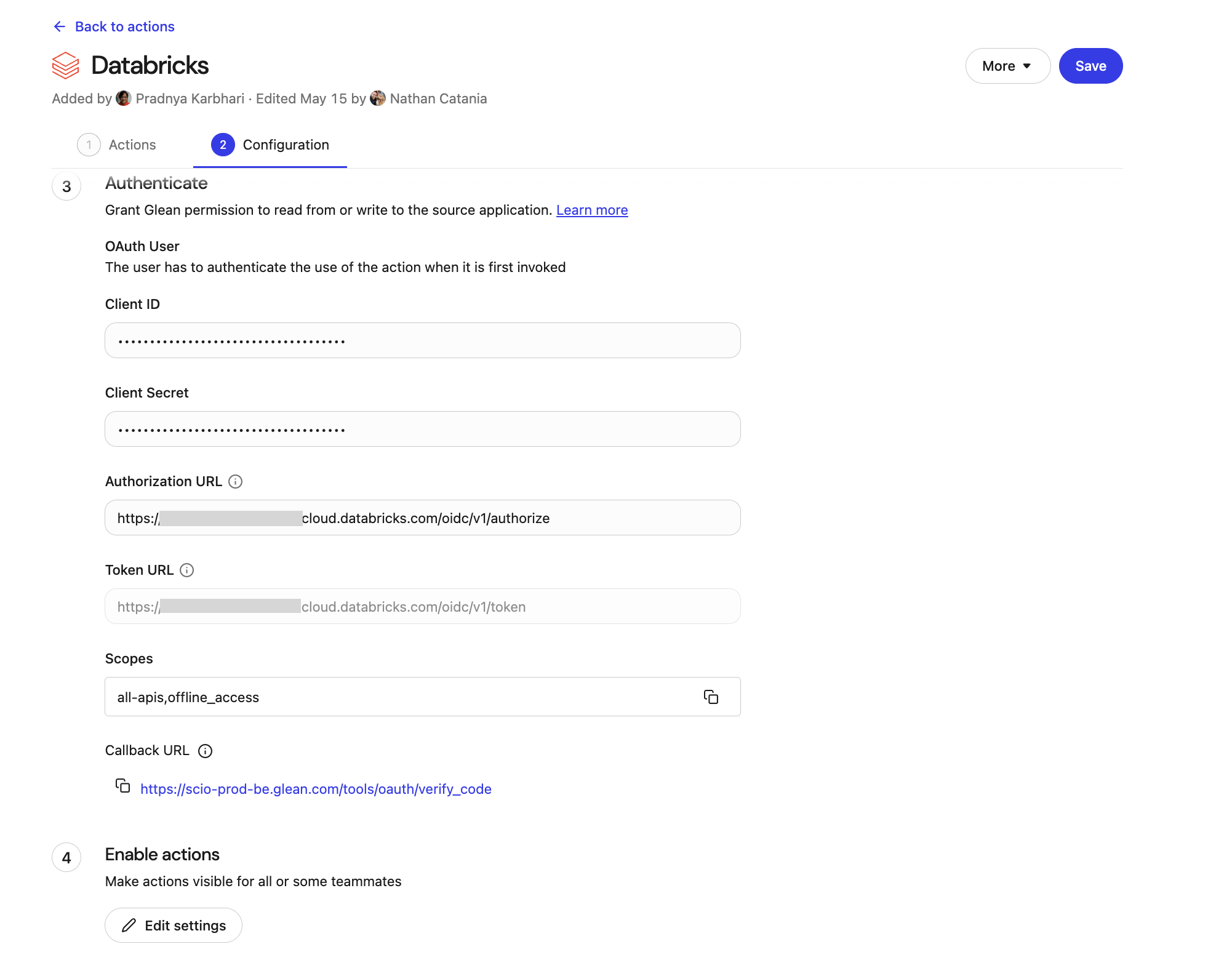1232x960 pixels.
Task: Click the back arrow icon
Action: (60, 26)
